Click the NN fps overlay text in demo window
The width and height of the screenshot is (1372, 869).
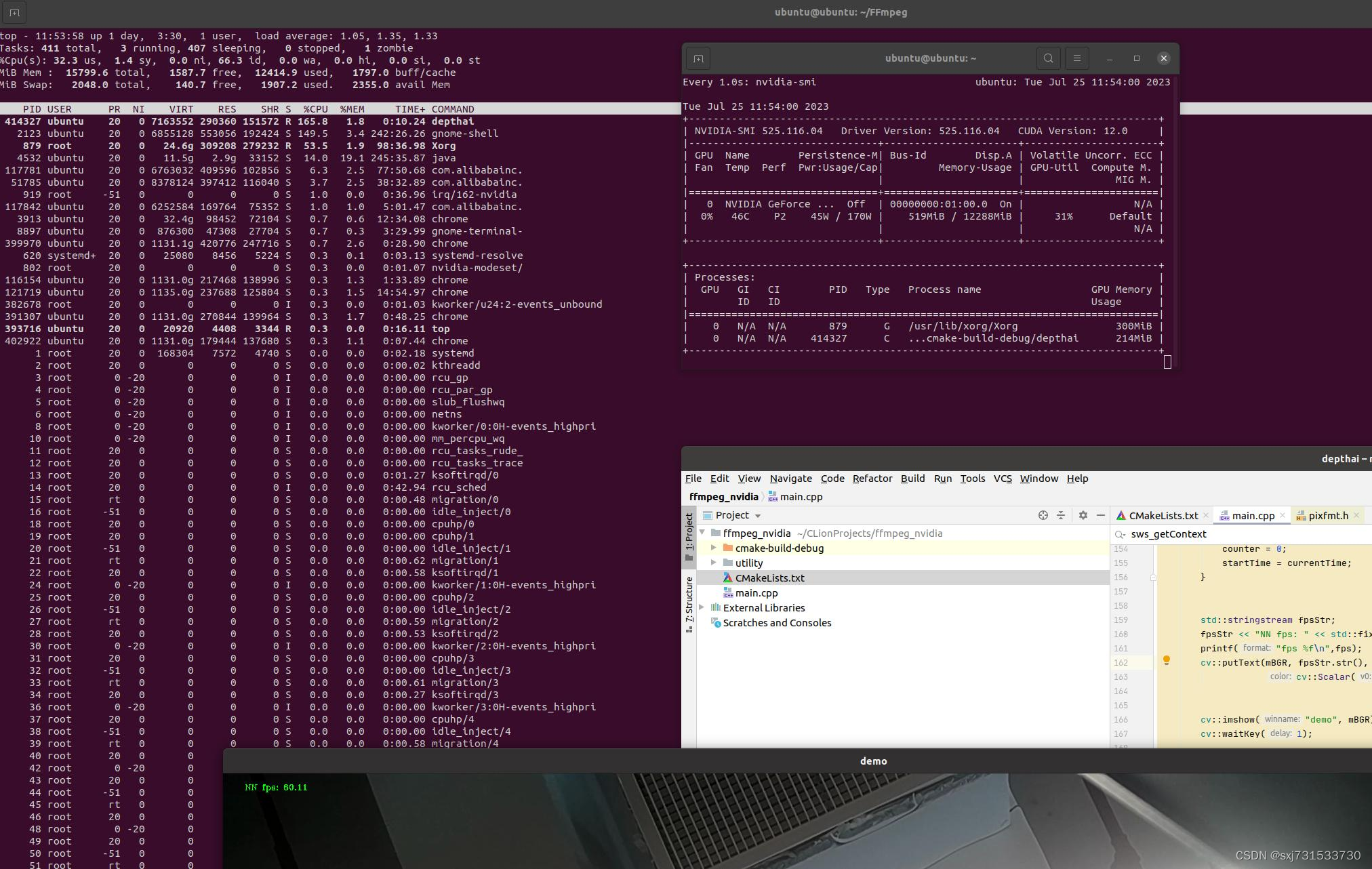[276, 788]
